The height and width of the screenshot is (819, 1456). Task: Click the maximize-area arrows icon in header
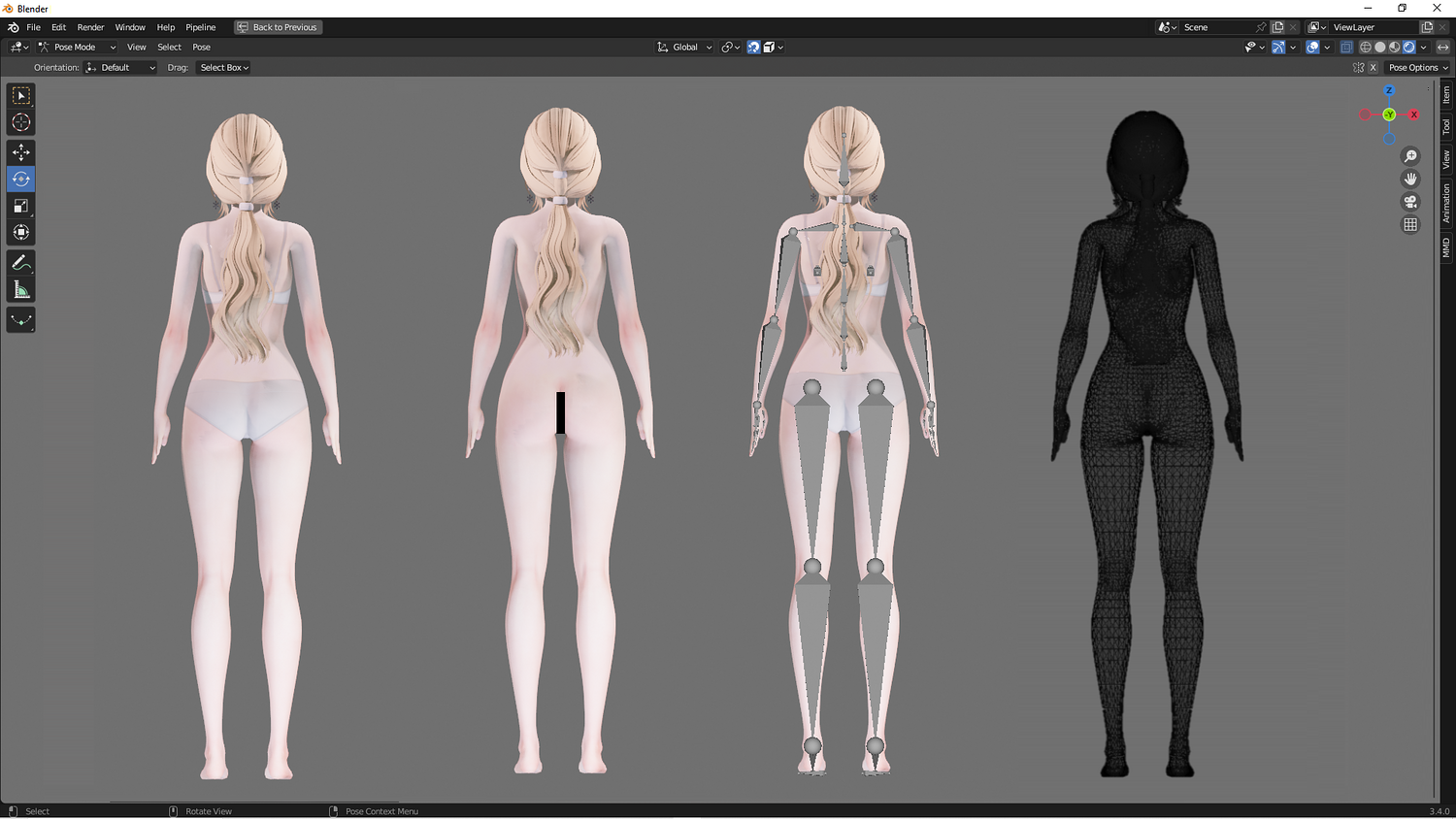point(1443,47)
